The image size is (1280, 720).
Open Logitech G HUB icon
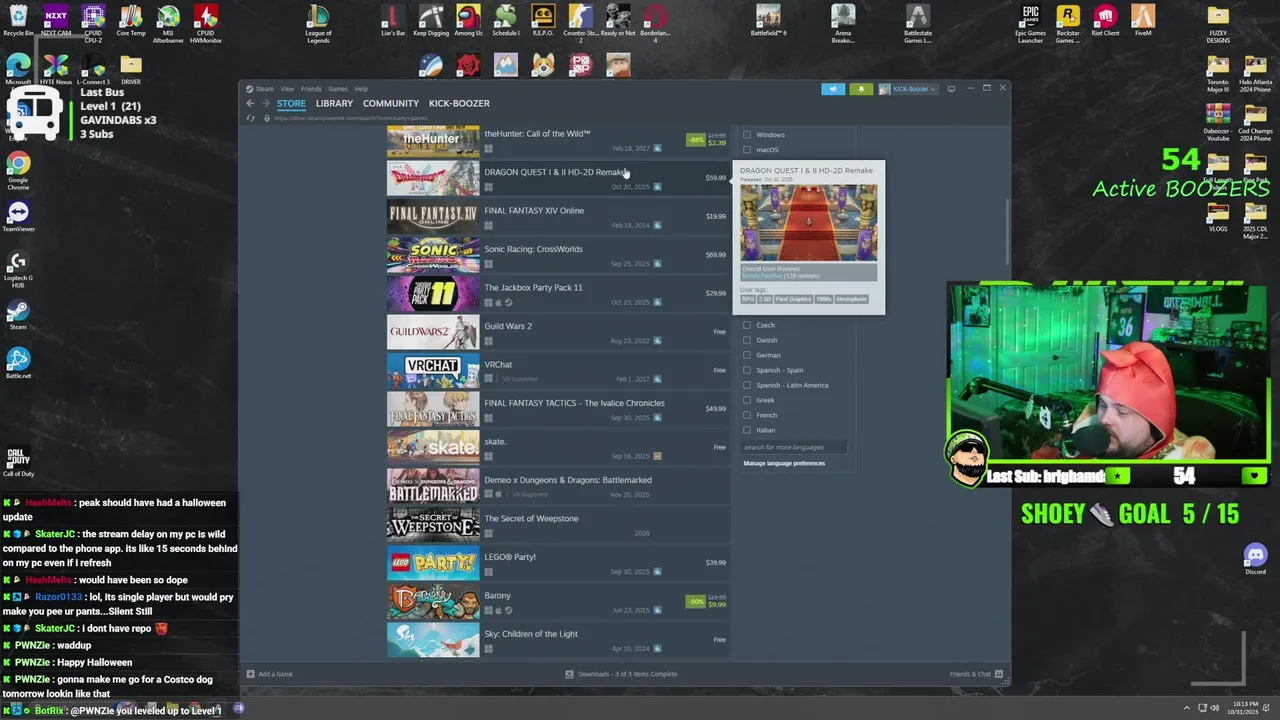point(18,268)
